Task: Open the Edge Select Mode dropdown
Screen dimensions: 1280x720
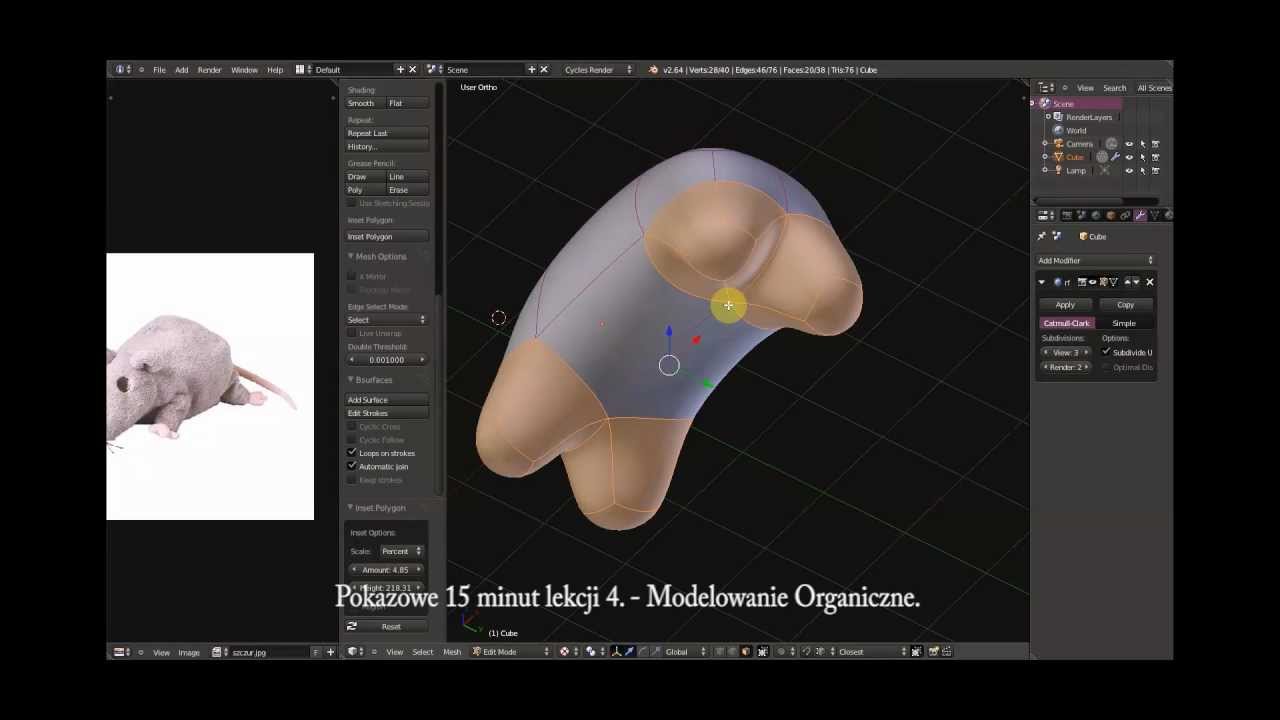Action: (387, 320)
